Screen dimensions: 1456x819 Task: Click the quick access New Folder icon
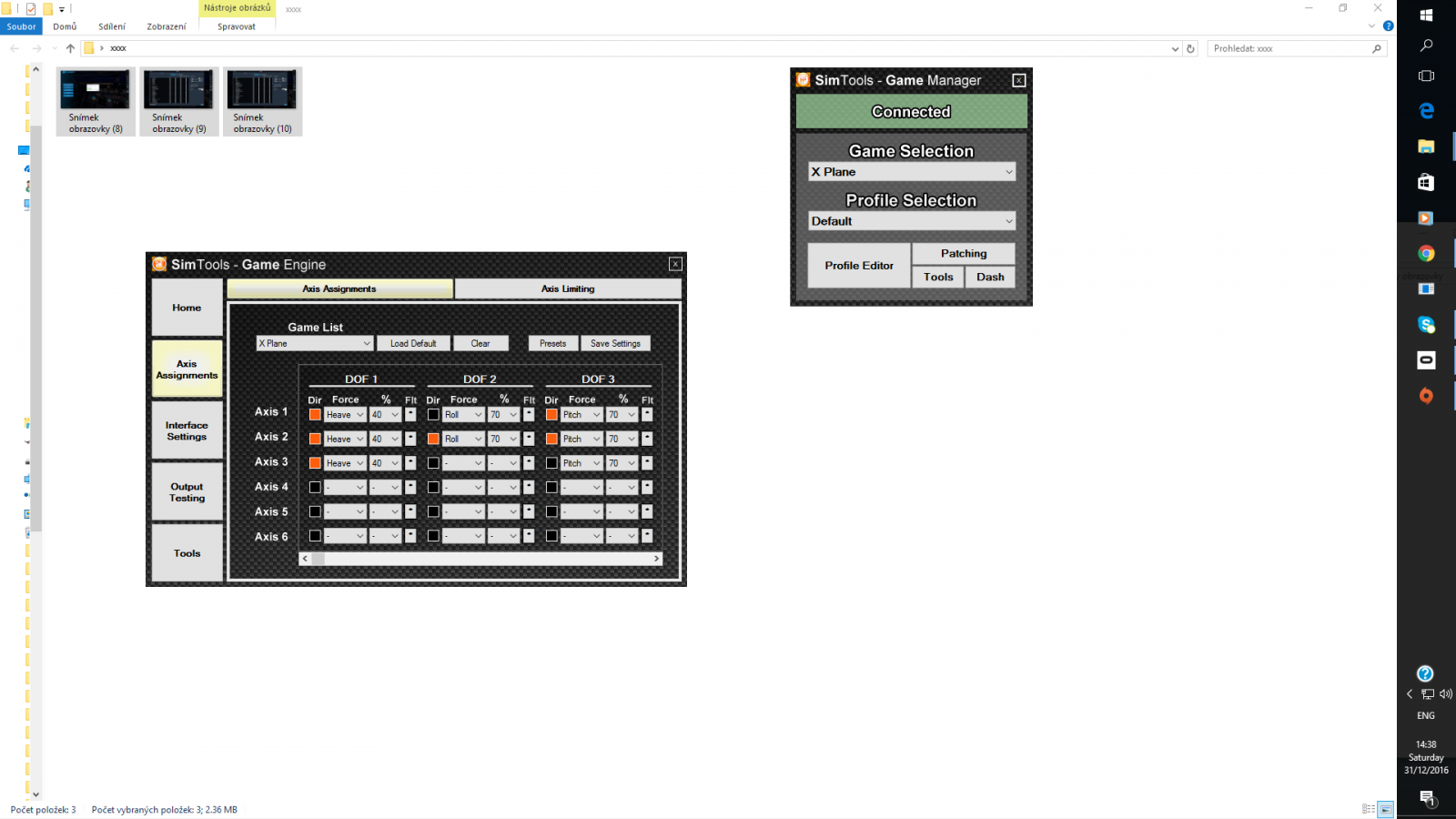click(x=47, y=9)
